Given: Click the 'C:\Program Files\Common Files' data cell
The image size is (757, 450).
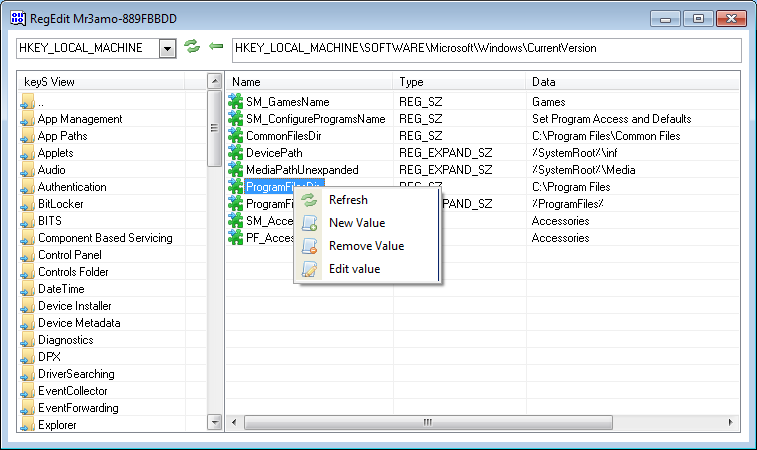Looking at the screenshot, I should (x=606, y=136).
